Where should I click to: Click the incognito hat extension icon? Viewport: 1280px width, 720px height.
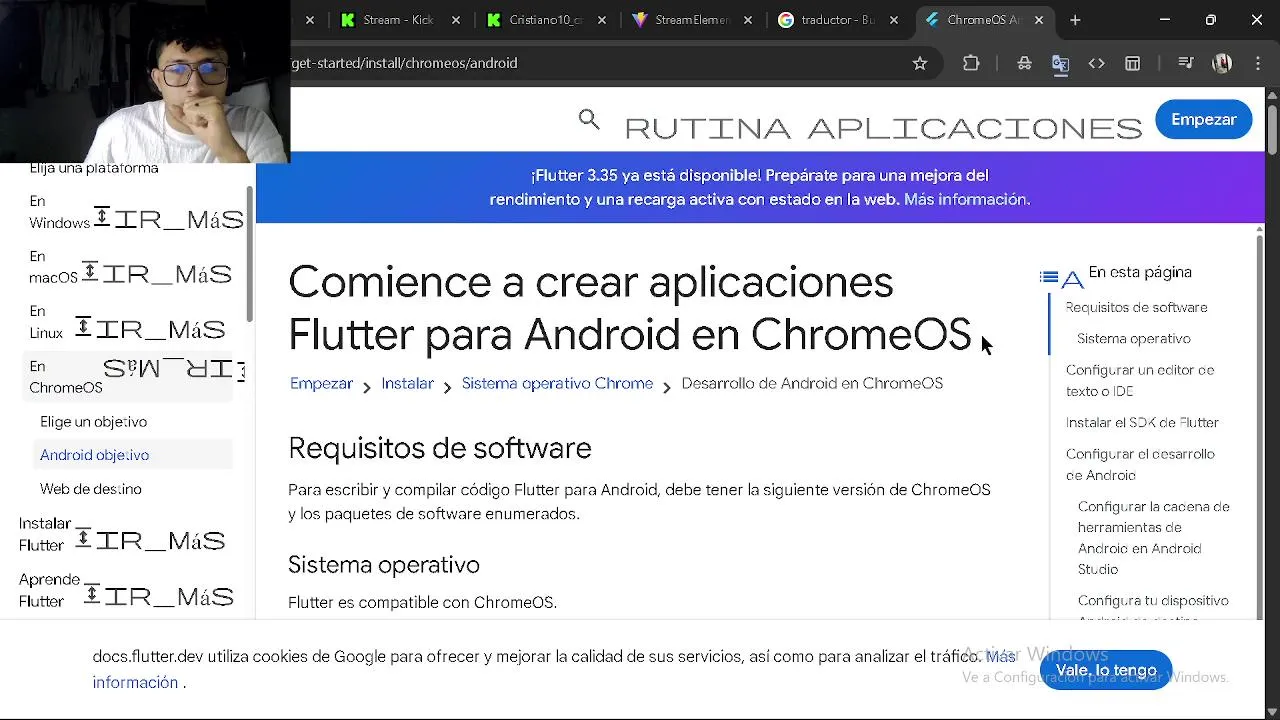pyautogui.click(x=1024, y=63)
